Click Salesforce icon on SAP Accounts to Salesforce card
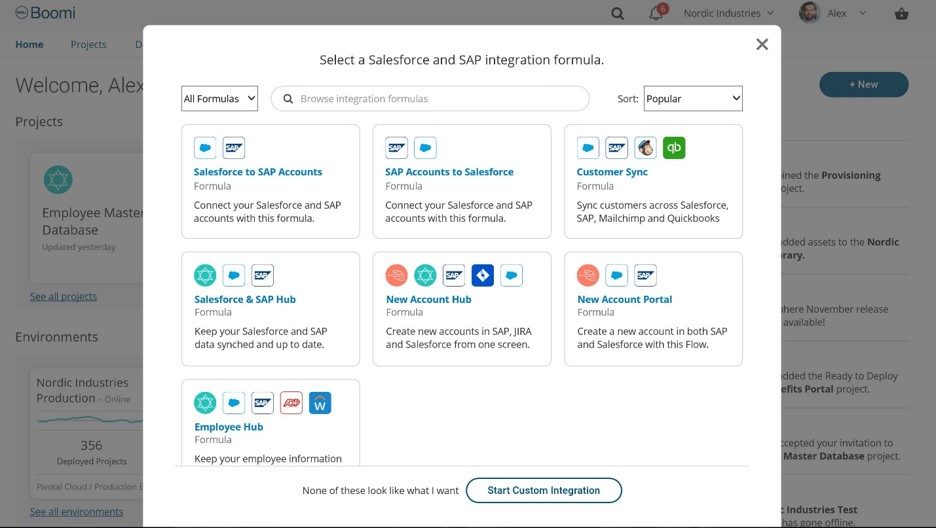 point(425,148)
